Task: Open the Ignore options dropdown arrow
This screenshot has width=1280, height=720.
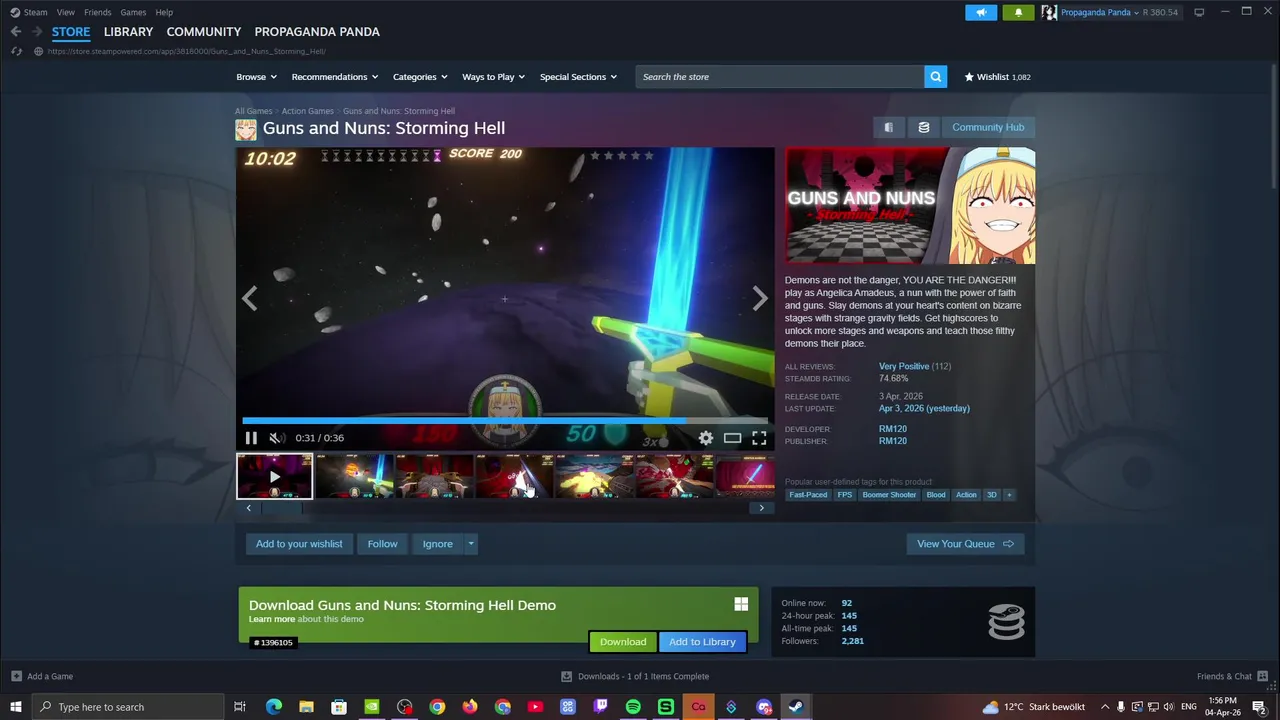Action: pos(471,544)
